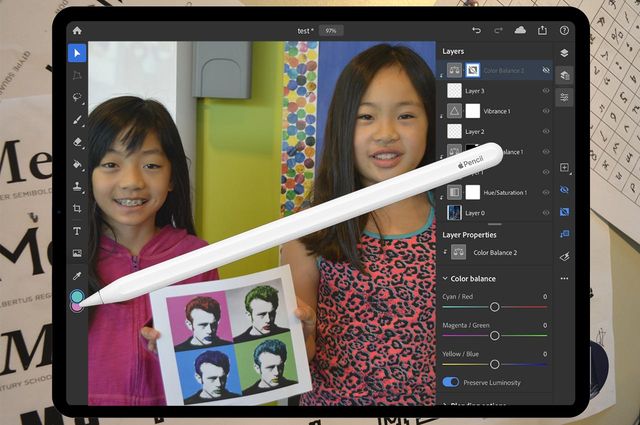
Task: Select the Brush tool
Action: click(77, 120)
